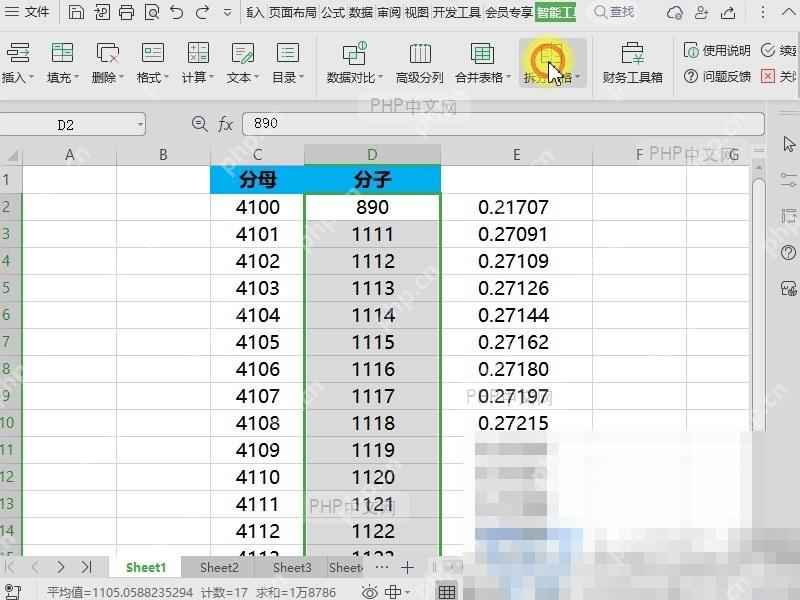Click the 问题反馈 button

[x=717, y=77]
